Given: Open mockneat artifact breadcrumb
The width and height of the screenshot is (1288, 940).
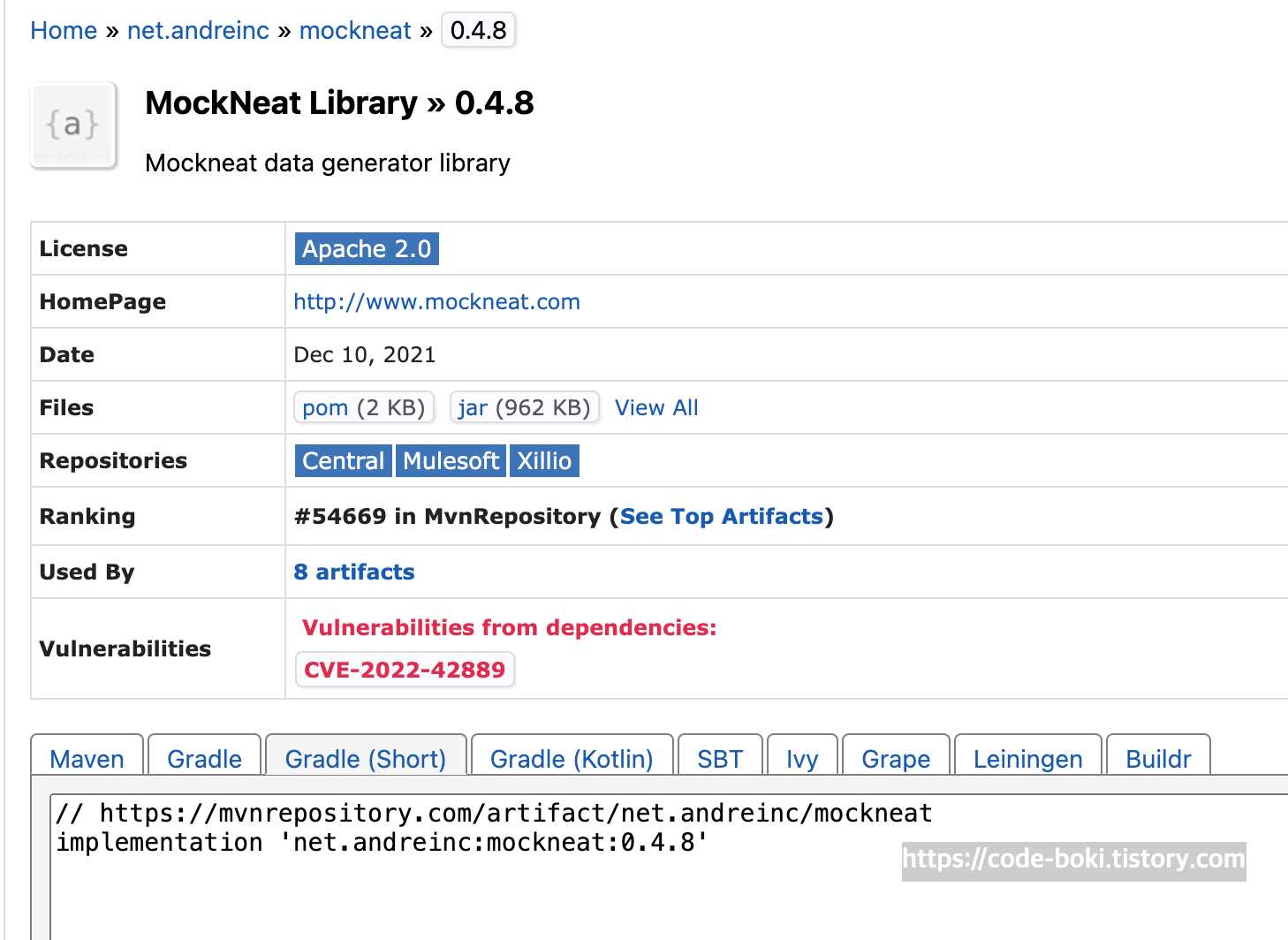Looking at the screenshot, I should [x=355, y=31].
